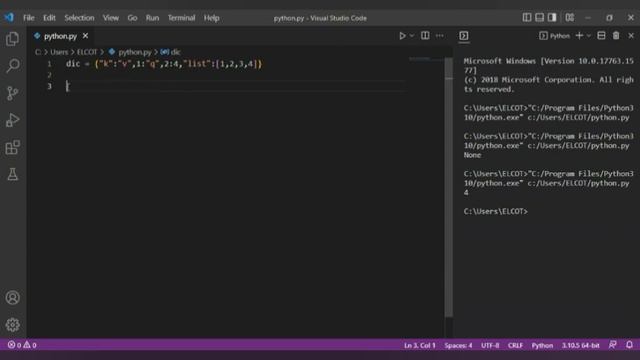Click the C: drive breadcrumb
The width and height of the screenshot is (640, 360).
pyautogui.click(x=38, y=52)
